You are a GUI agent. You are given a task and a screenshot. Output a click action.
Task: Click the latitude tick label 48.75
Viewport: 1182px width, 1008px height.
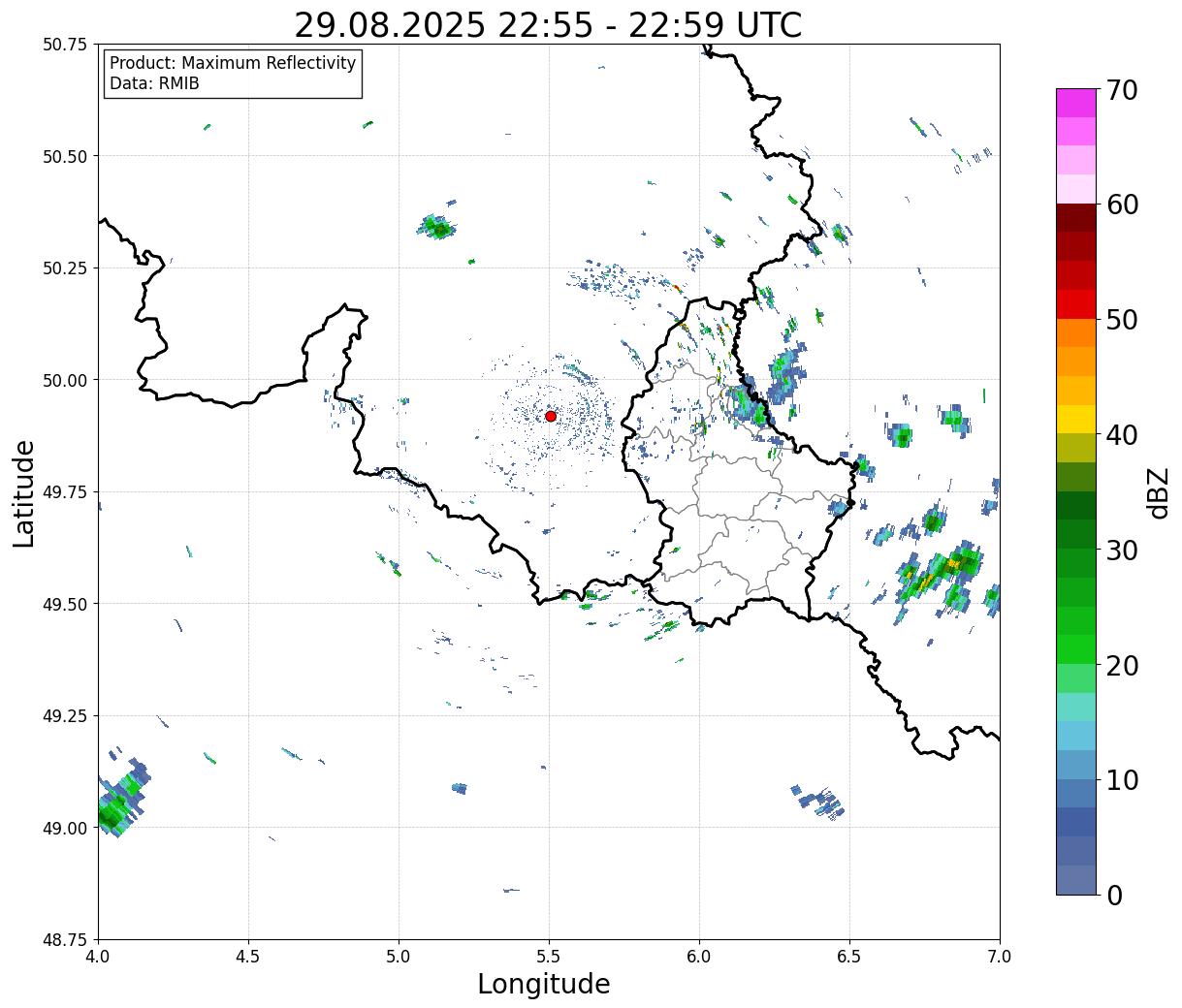[65, 939]
